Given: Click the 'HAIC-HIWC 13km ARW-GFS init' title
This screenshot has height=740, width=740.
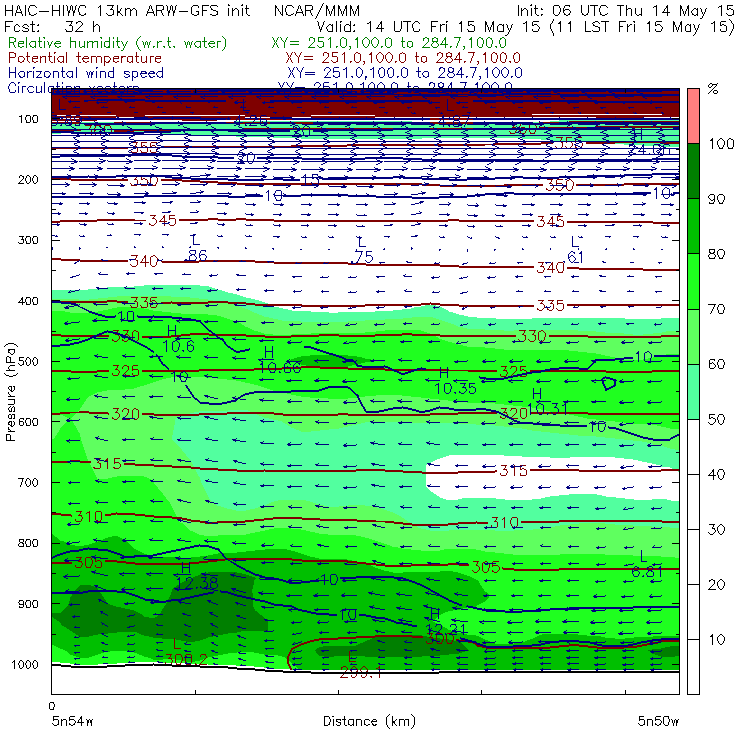Looking at the screenshot, I should [x=127, y=11].
